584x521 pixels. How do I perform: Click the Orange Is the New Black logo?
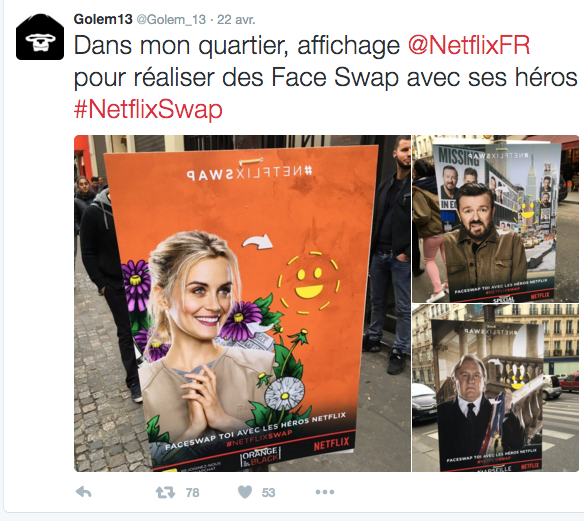tap(260, 457)
